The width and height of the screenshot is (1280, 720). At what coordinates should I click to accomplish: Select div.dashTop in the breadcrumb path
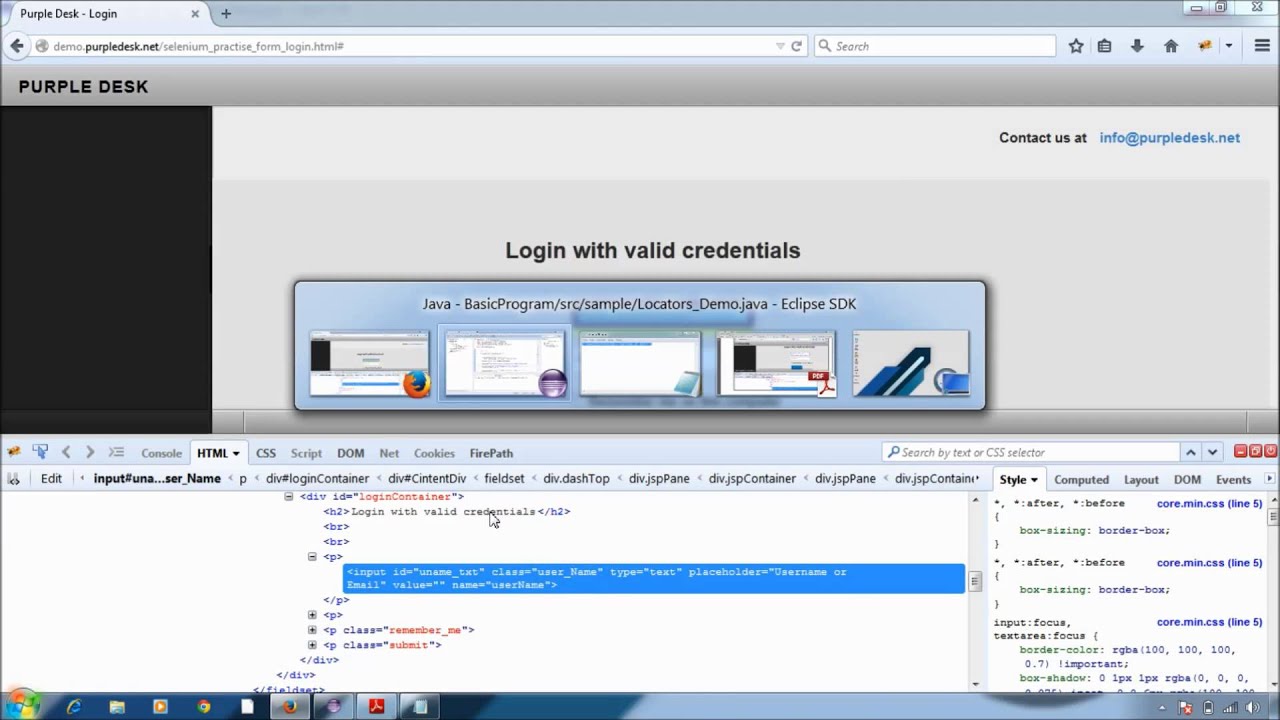[x=576, y=479]
